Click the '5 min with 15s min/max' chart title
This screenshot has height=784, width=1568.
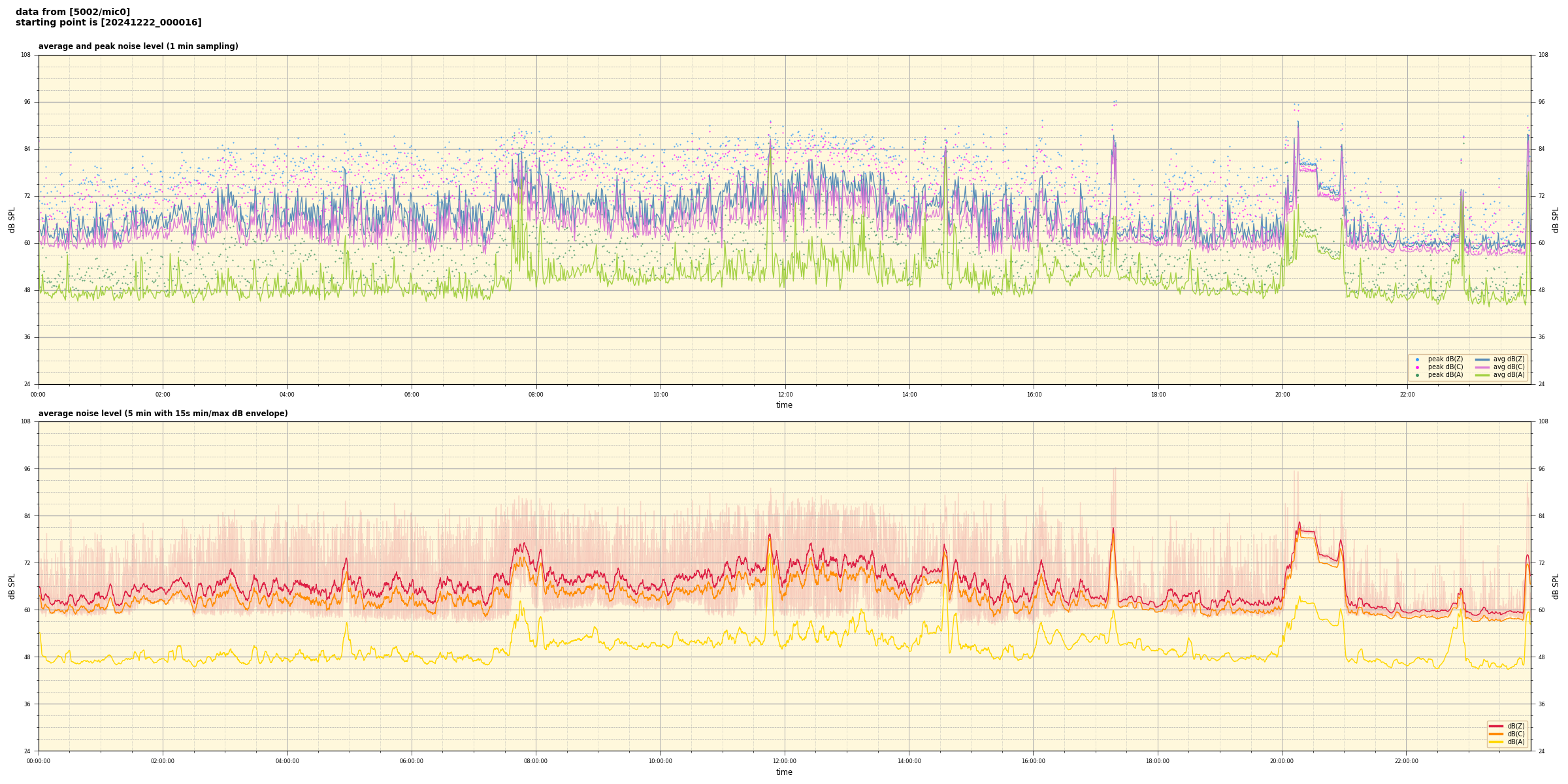(x=163, y=414)
